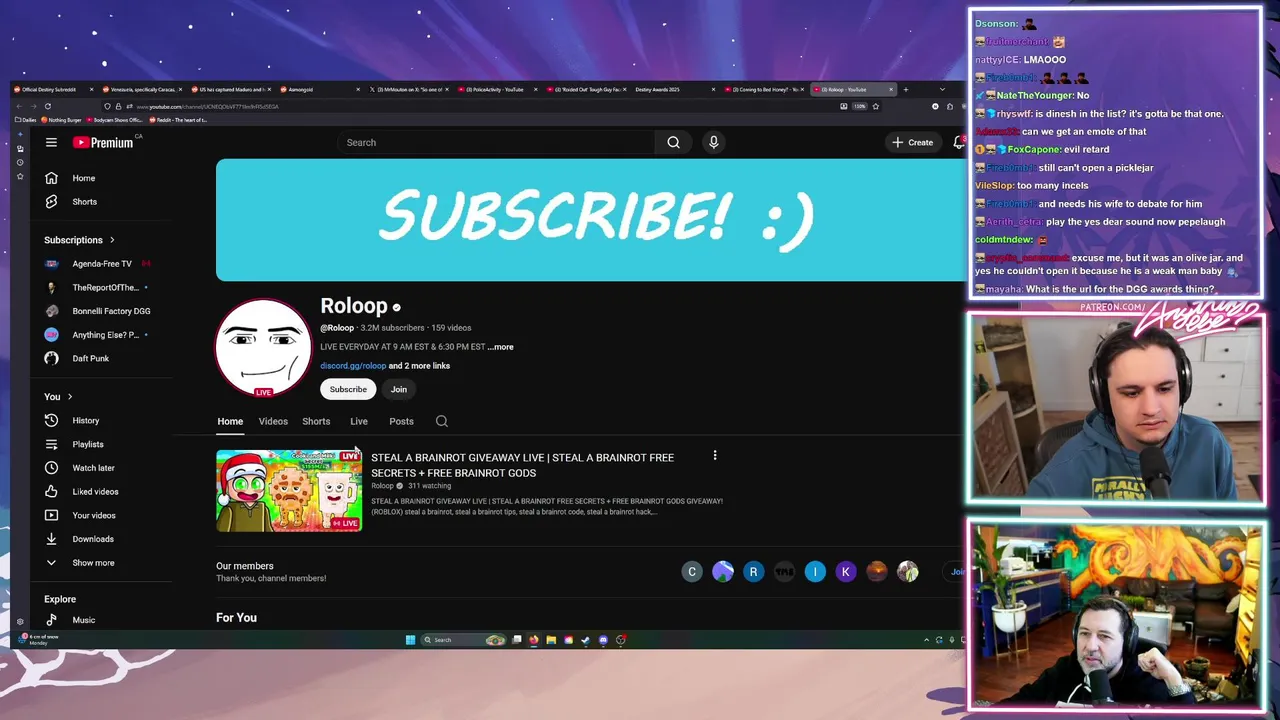Image resolution: width=1280 pixels, height=720 pixels.
Task: Open Watch later list
Action: pyautogui.click(x=93, y=468)
